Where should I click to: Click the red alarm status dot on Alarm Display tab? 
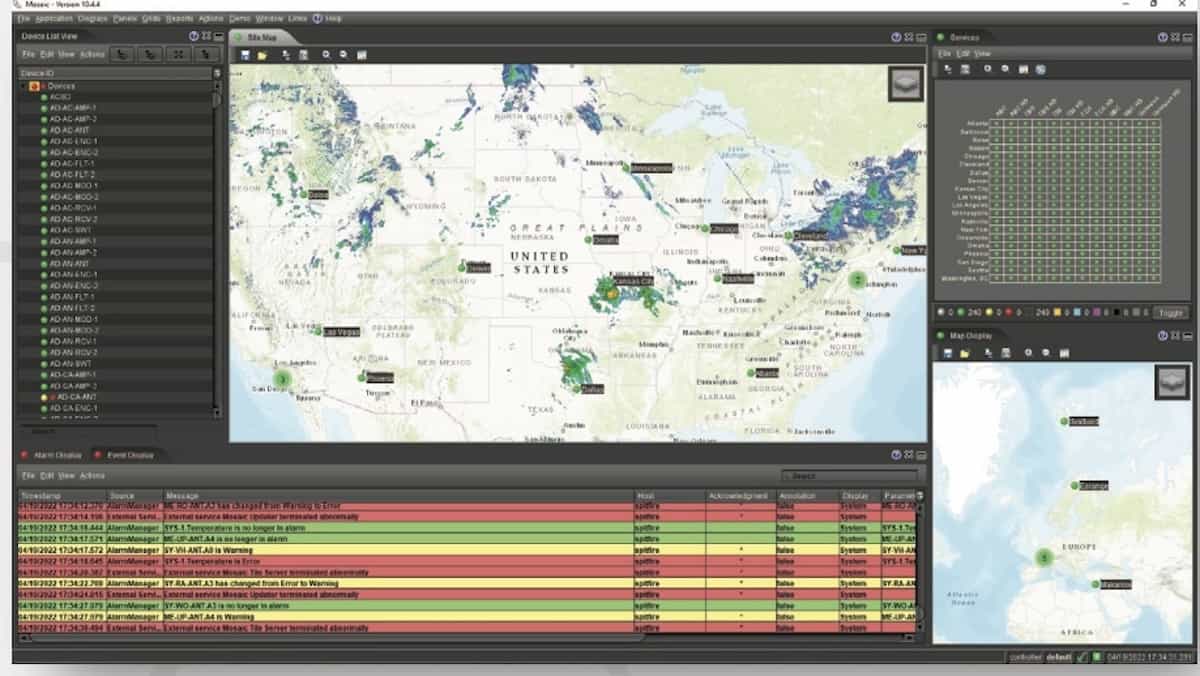(x=23, y=455)
